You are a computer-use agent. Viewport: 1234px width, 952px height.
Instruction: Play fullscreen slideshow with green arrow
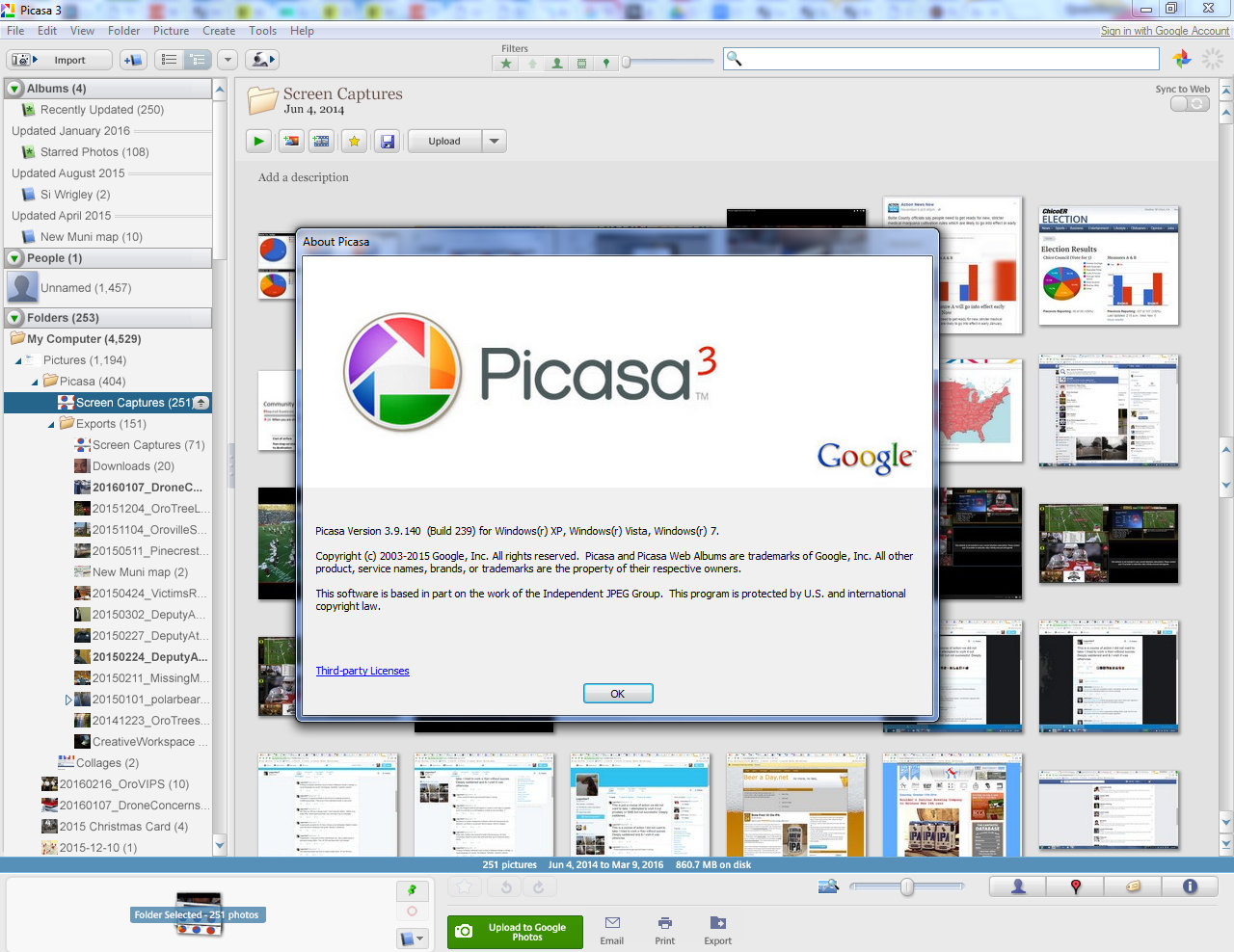coord(258,141)
